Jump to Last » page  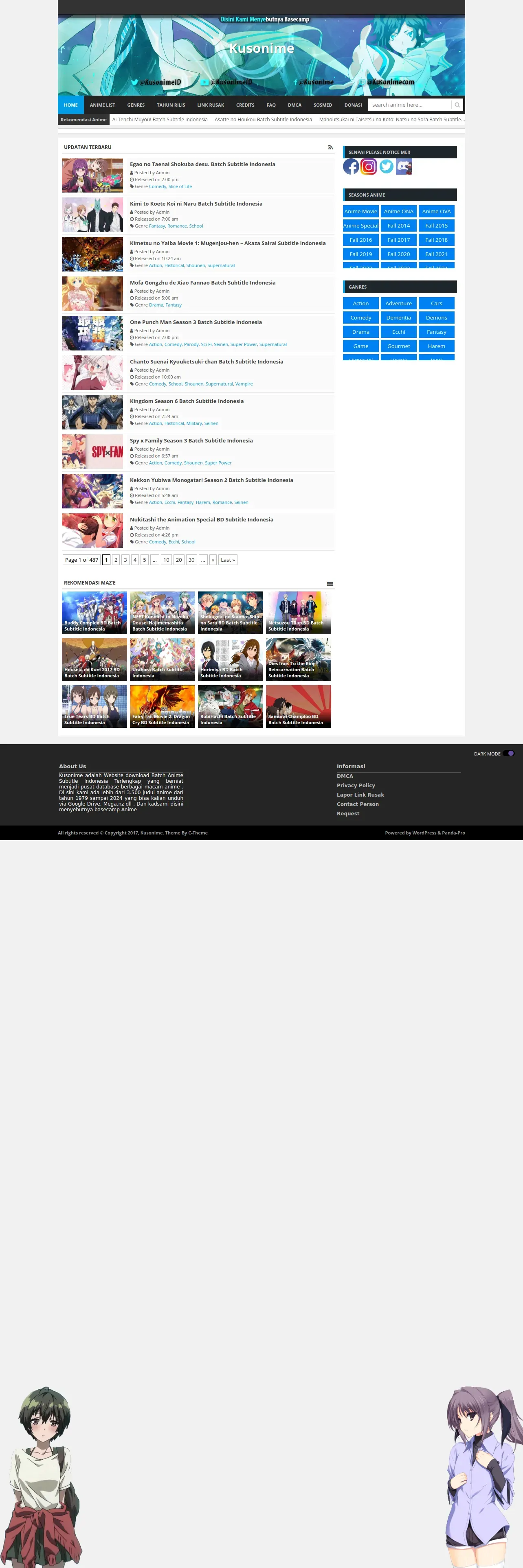[228, 560]
